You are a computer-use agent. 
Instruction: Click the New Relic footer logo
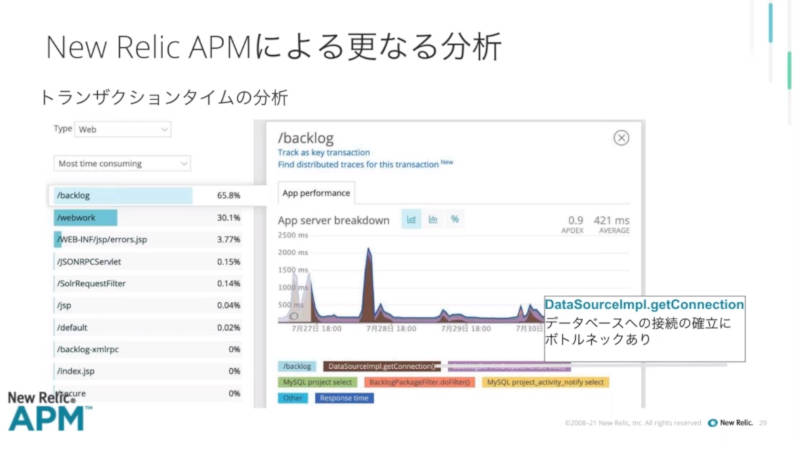(x=731, y=423)
